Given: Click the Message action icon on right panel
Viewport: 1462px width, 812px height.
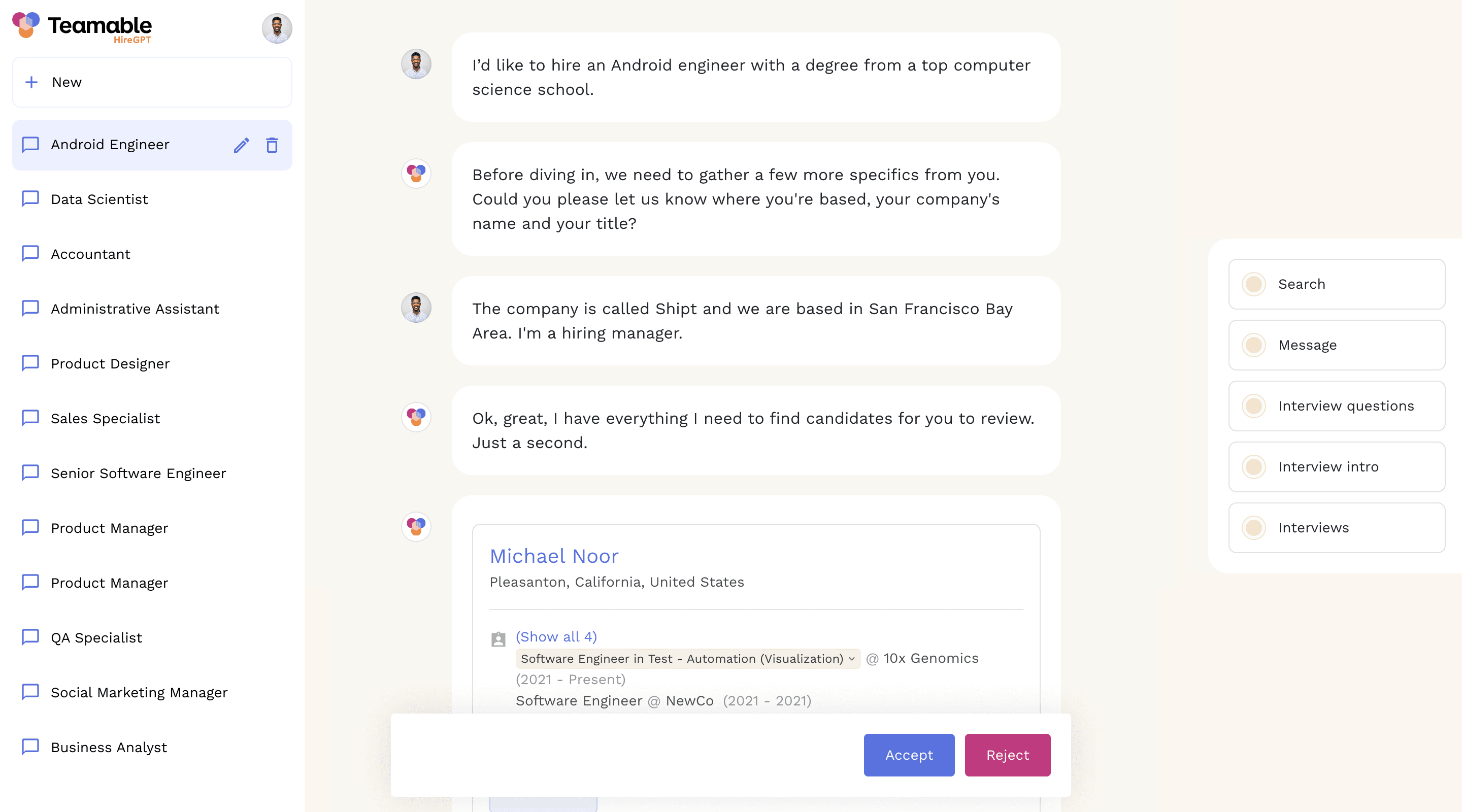Looking at the screenshot, I should click(1255, 344).
